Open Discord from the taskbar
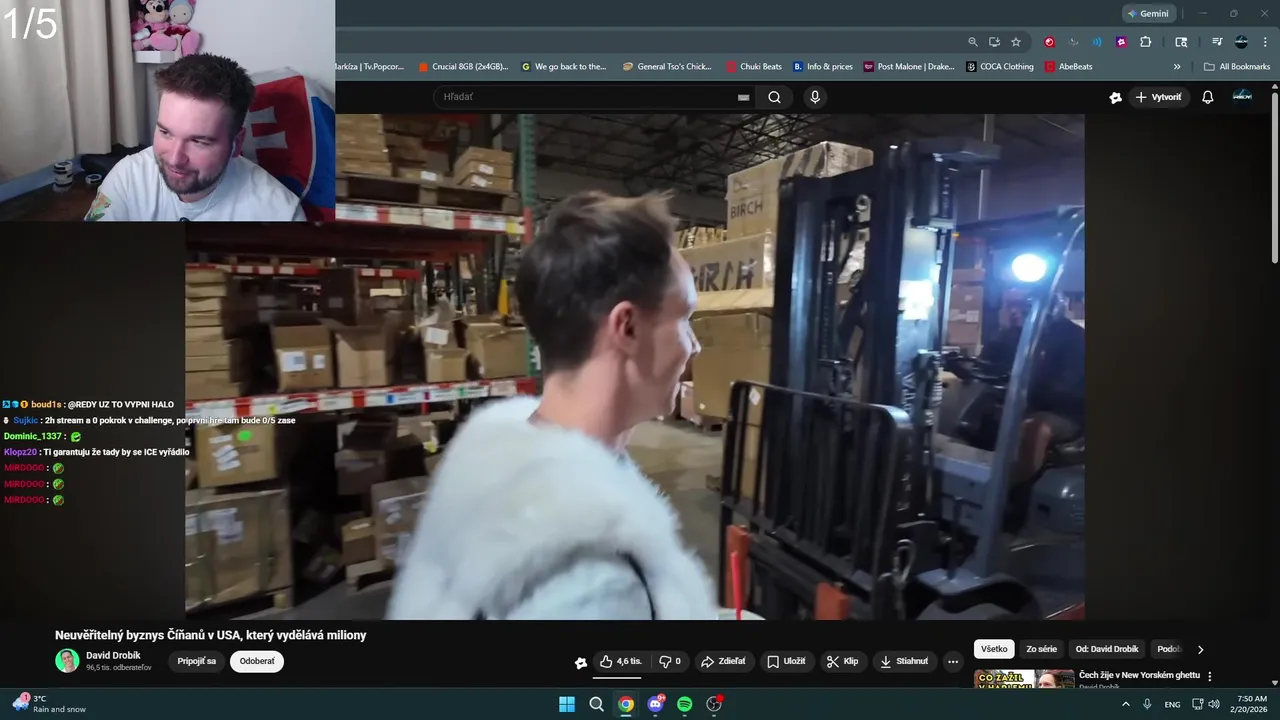1280x720 pixels. [656, 704]
